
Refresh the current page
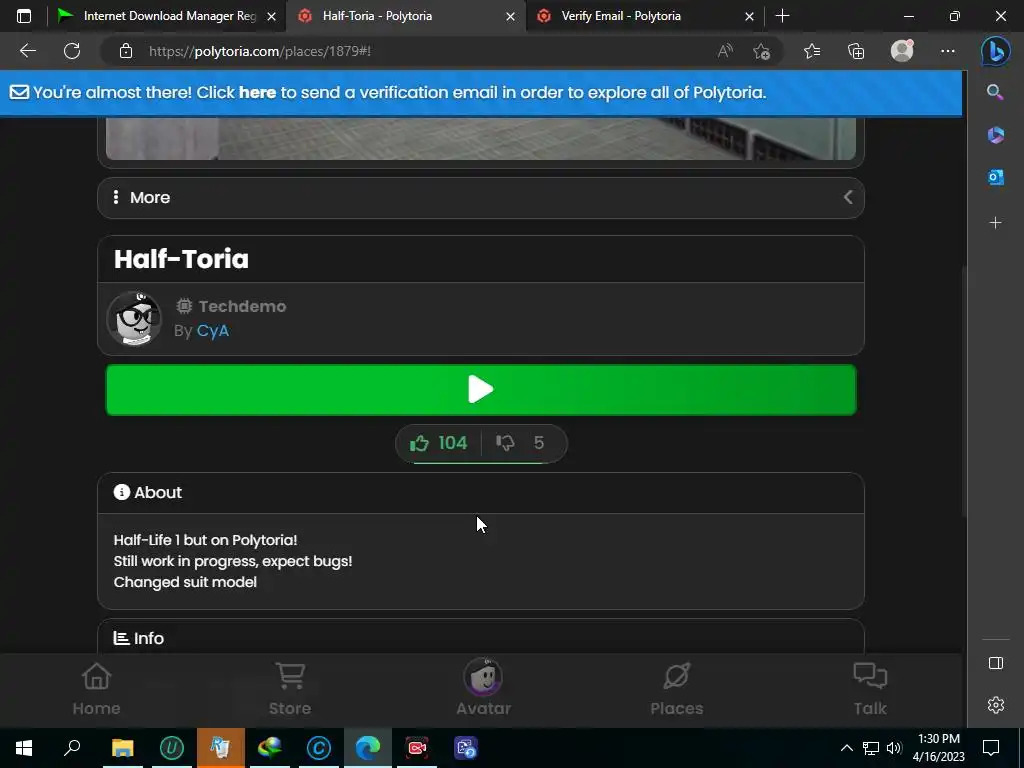72,51
